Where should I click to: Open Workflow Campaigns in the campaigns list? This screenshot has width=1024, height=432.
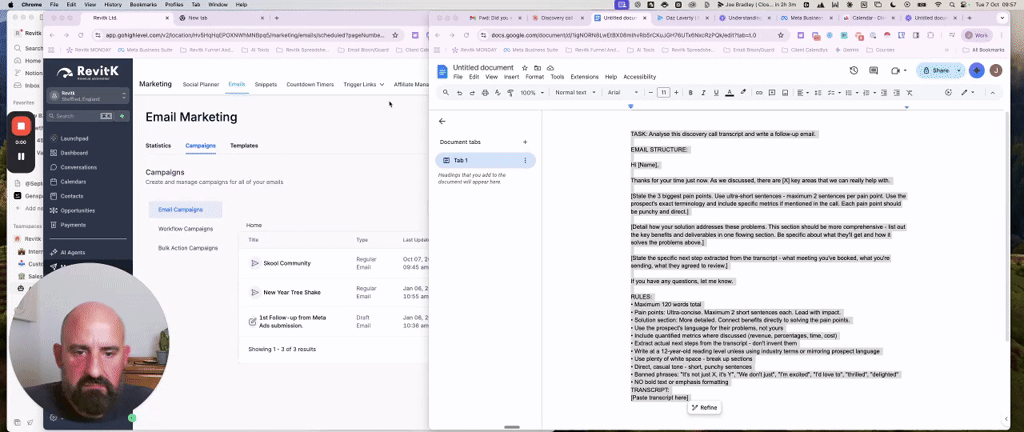(185, 229)
